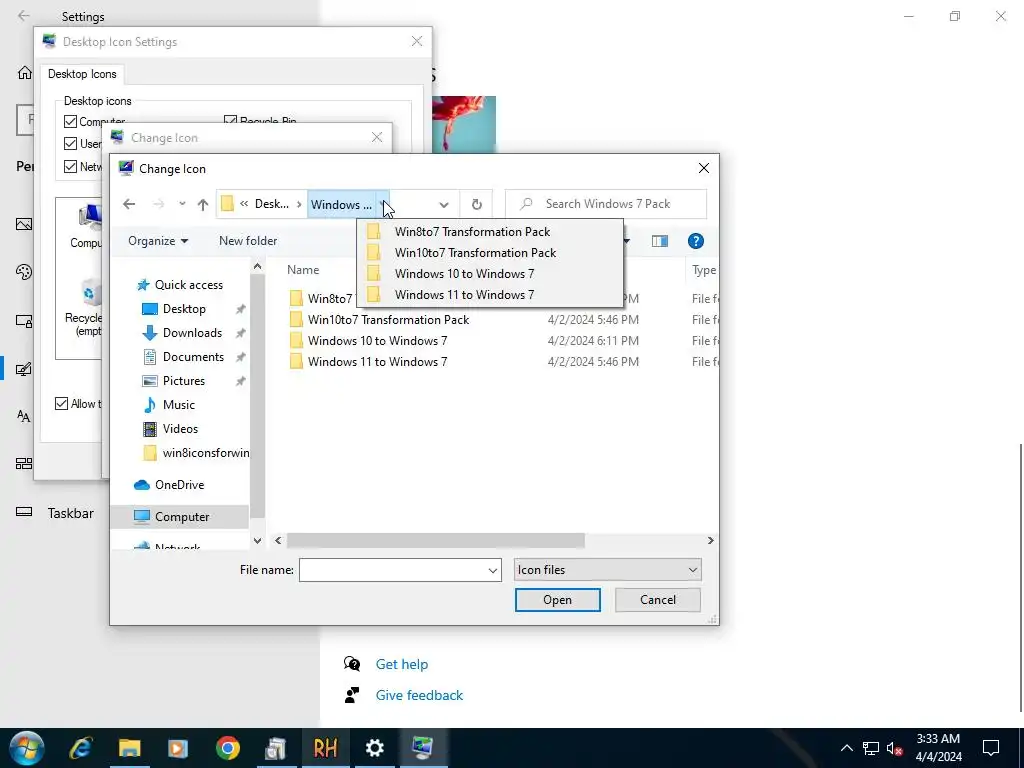The width and height of the screenshot is (1024, 768).
Task: Launch Google Chrome from taskbar
Action: tap(227, 748)
